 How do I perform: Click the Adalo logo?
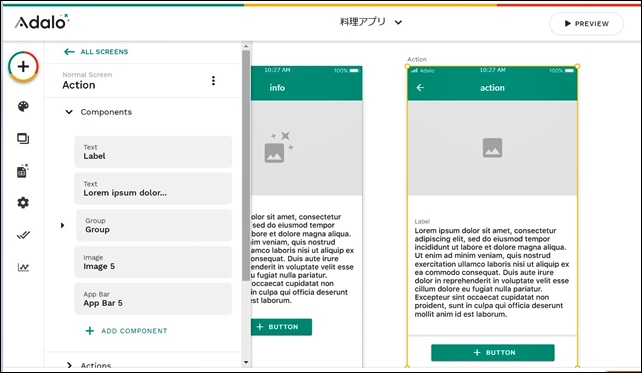42,22
